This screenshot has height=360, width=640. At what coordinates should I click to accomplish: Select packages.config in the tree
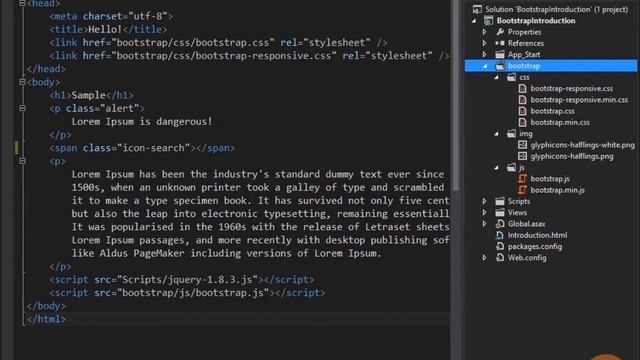(x=535, y=246)
